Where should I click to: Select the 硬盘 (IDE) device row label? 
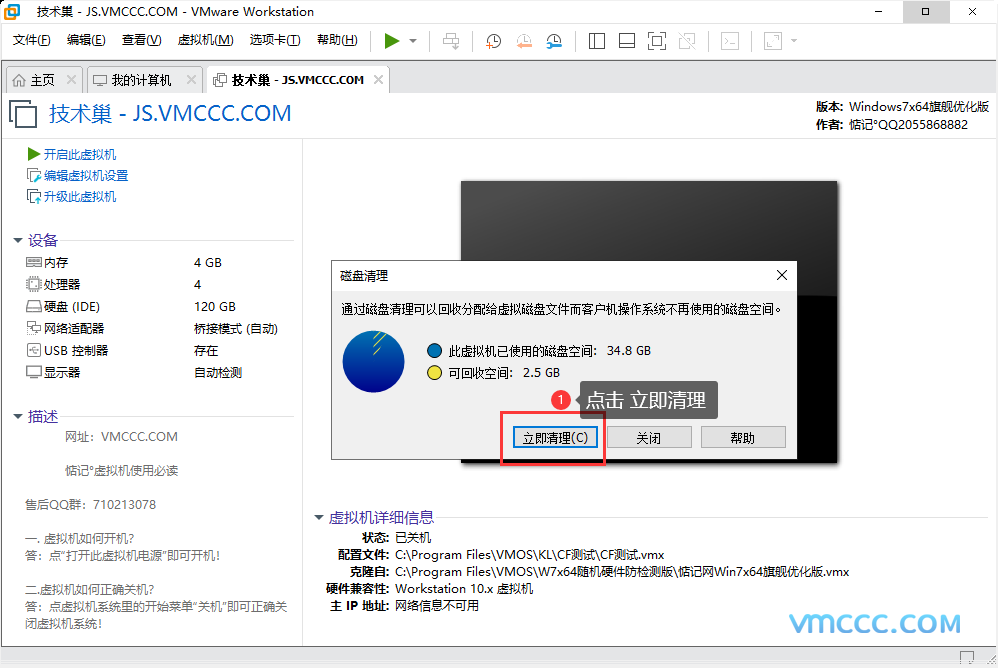click(x=72, y=307)
